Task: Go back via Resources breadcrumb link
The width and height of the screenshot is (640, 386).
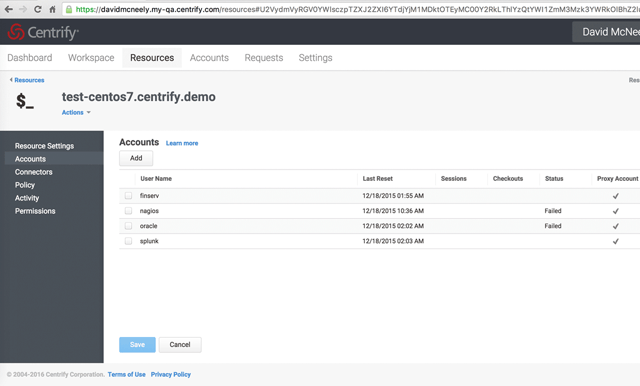Action: pyautogui.click(x=29, y=80)
